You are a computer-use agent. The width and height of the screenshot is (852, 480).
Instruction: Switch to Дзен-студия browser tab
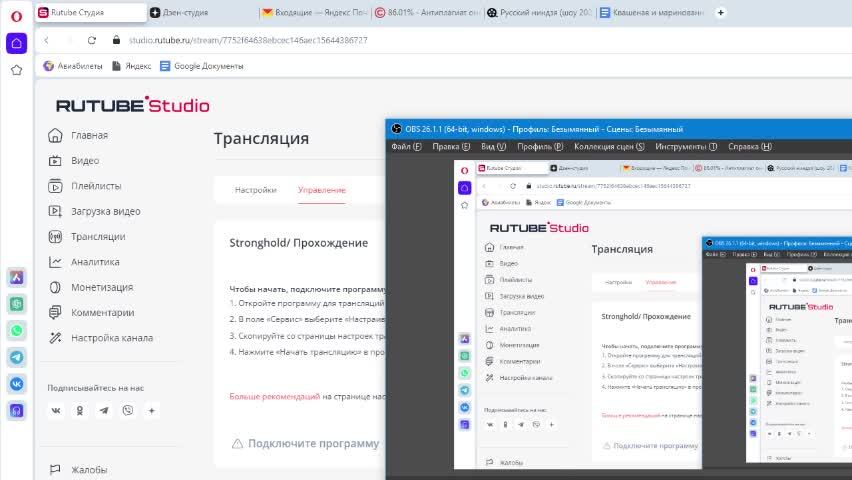coord(201,13)
